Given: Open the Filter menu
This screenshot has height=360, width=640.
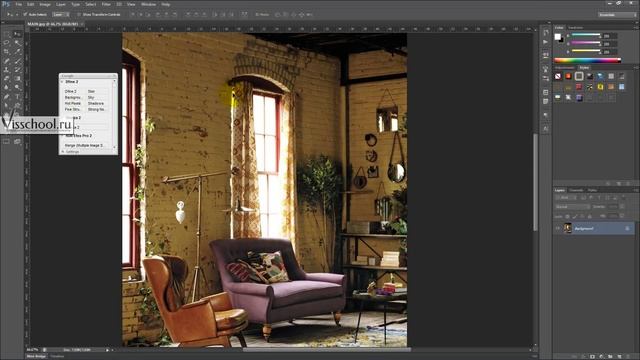Looking at the screenshot, I should [106, 4].
